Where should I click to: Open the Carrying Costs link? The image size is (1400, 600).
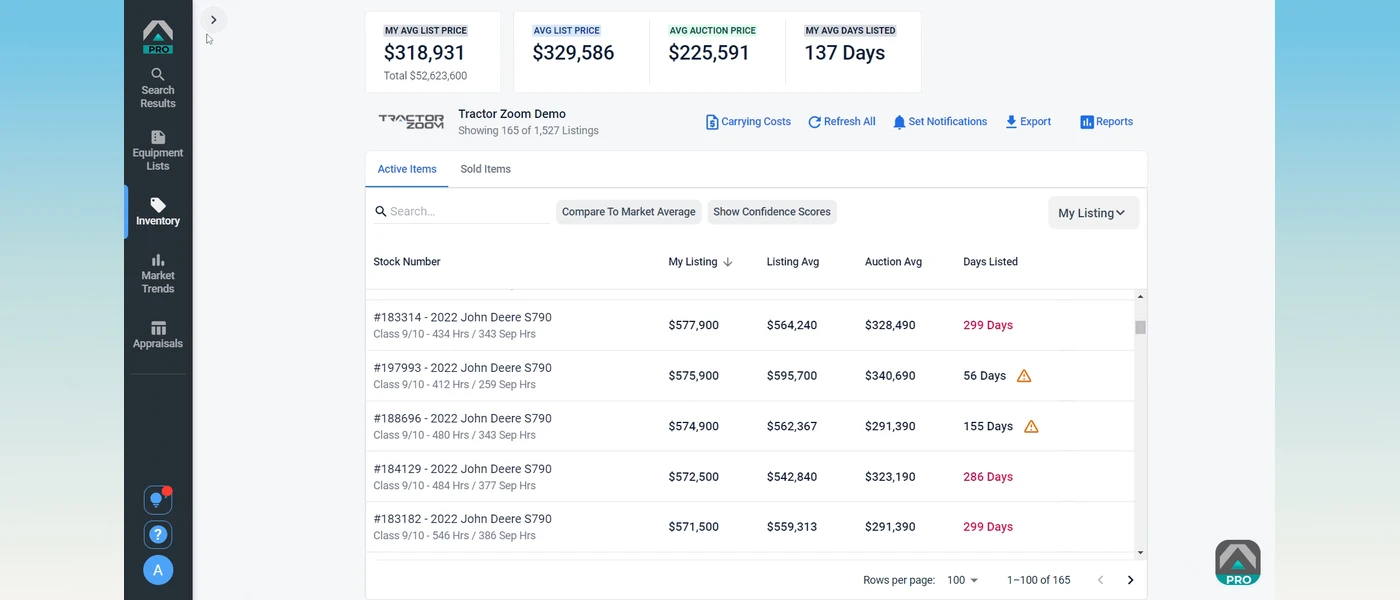tap(748, 122)
